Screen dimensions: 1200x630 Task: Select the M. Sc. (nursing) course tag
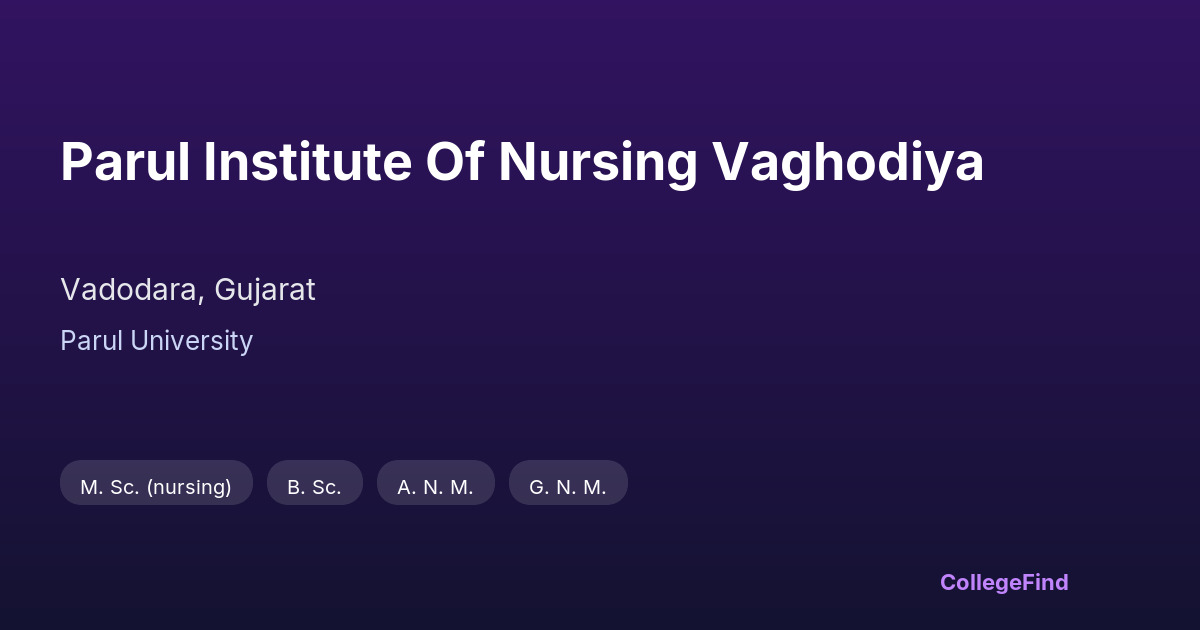point(156,487)
